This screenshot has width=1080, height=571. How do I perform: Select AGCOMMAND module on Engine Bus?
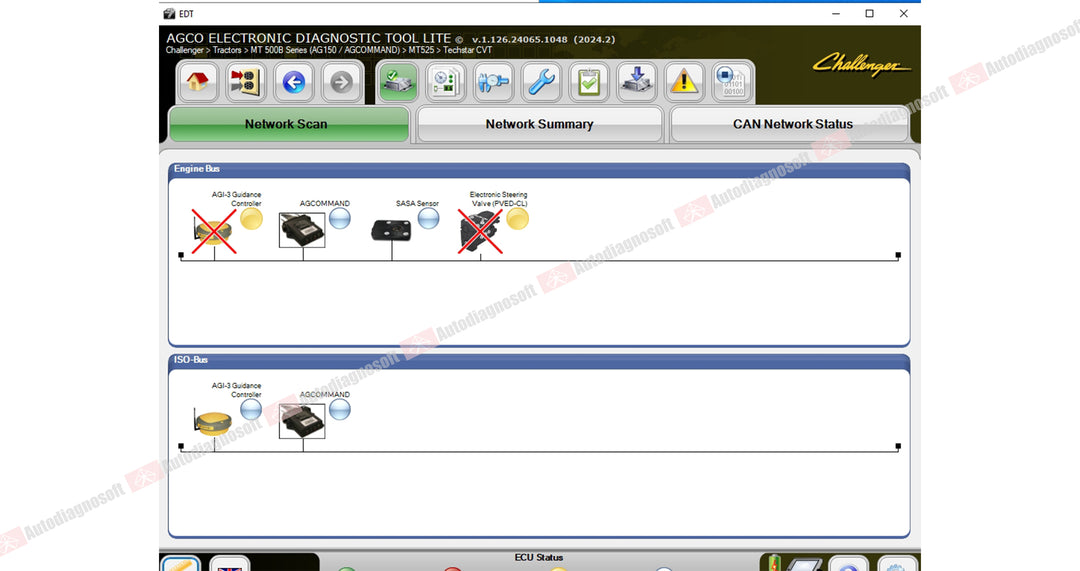302,230
